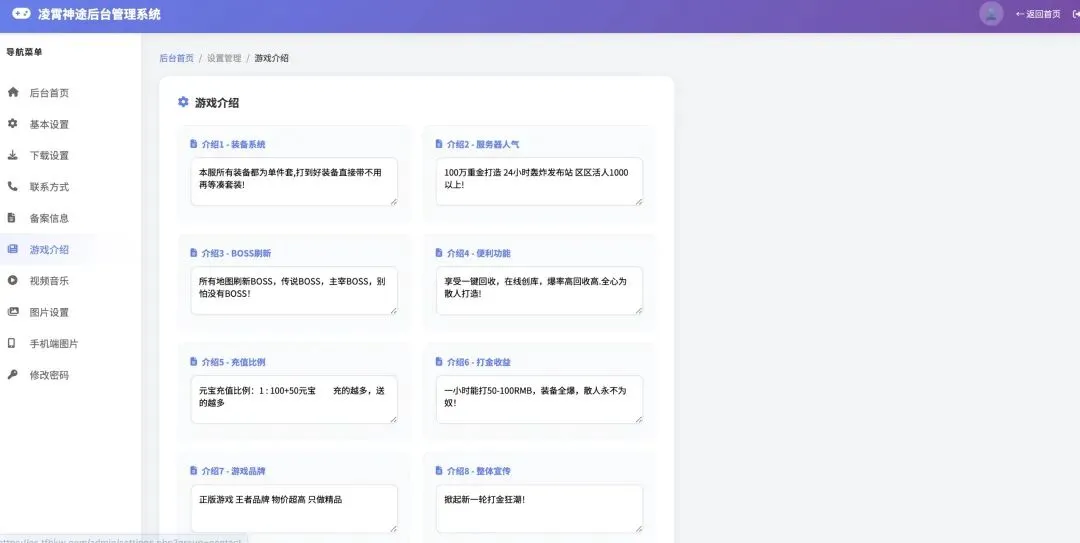Viewport: 1080px width, 543px height.
Task: Click the 介绍5 - 充值比例 label
Action: pos(233,362)
